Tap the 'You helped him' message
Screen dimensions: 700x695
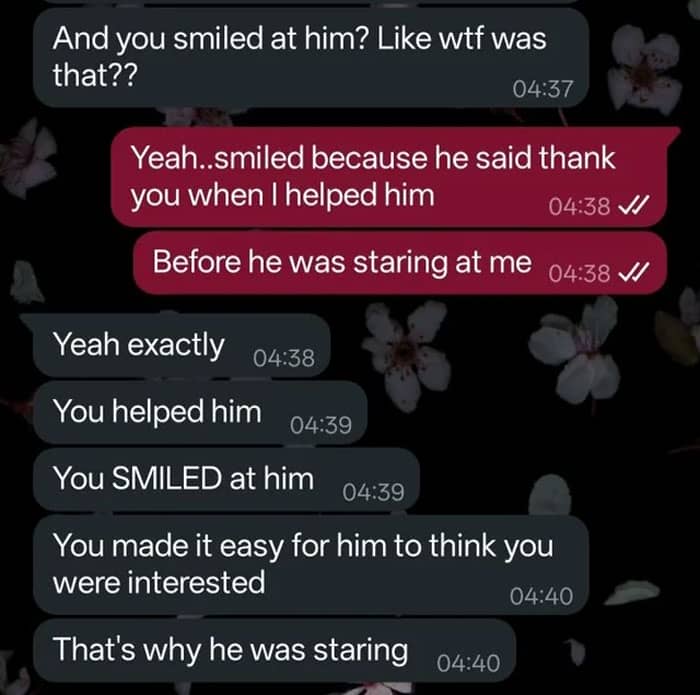[x=200, y=412]
